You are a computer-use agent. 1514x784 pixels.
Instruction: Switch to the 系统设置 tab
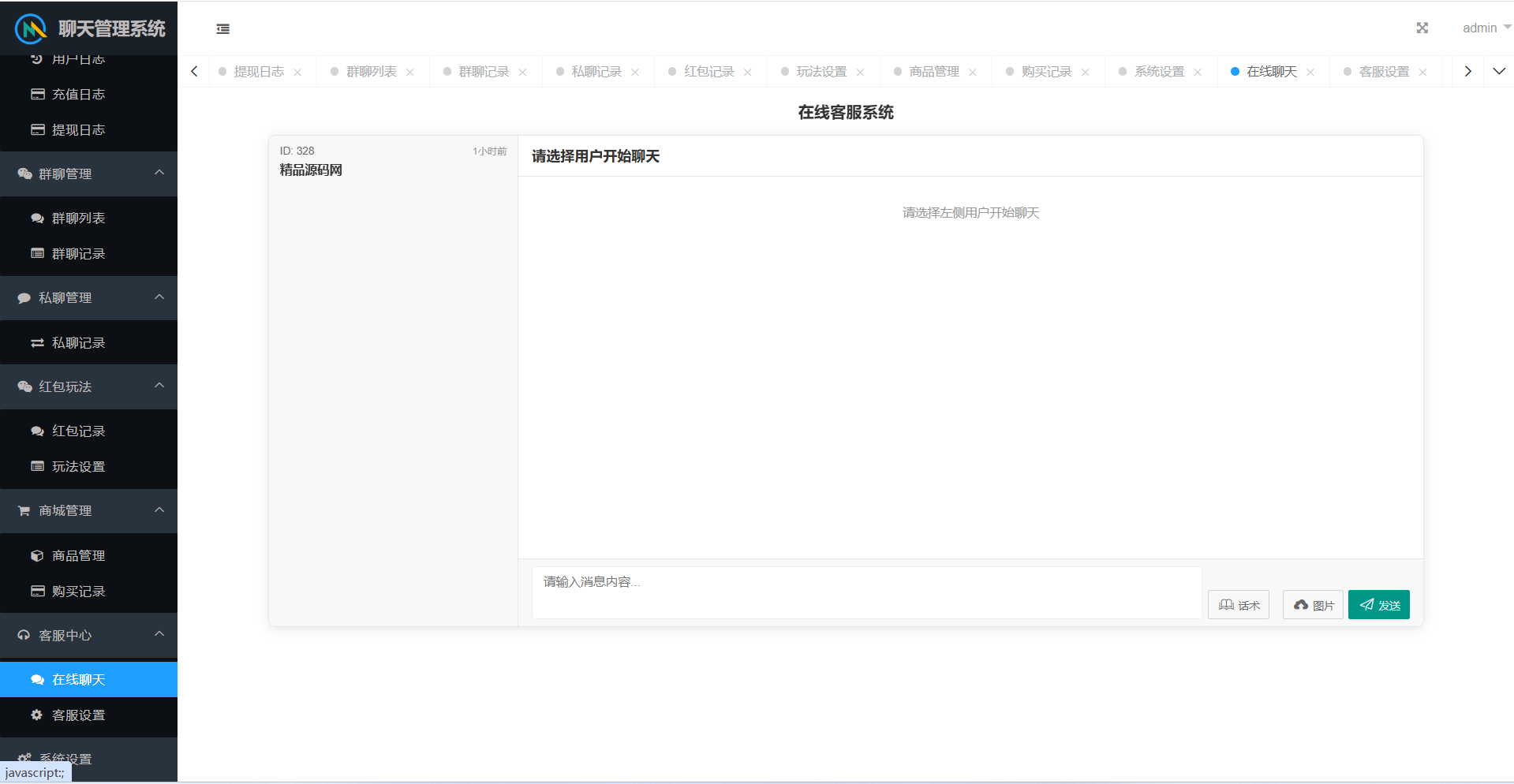point(1159,72)
